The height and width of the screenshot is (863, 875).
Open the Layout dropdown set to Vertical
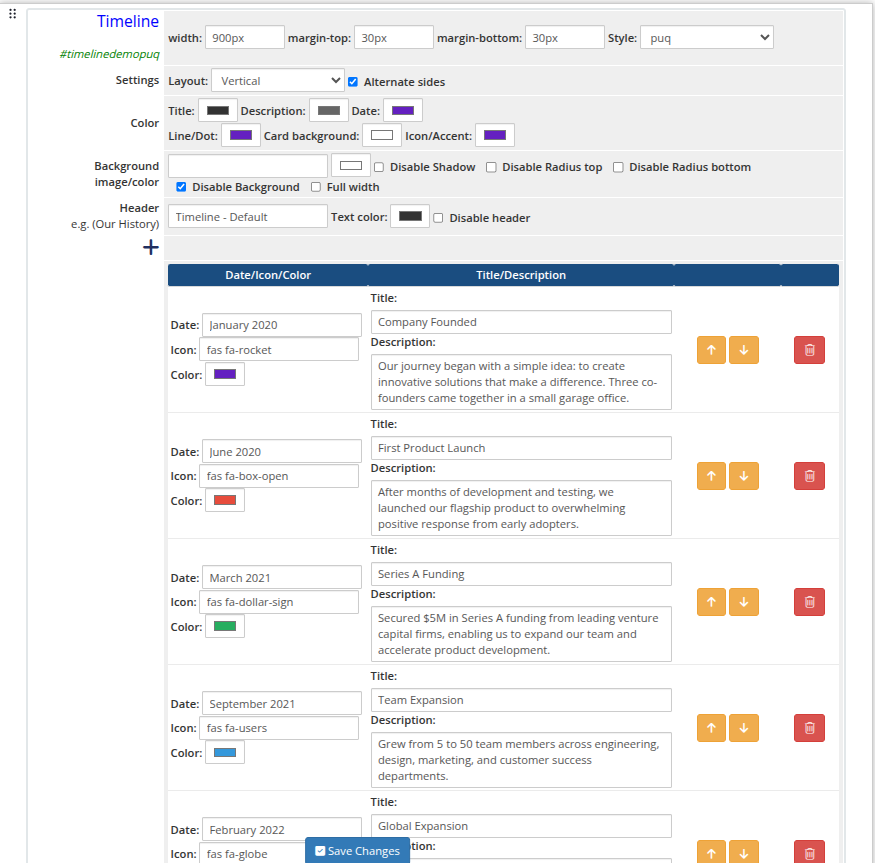click(277, 79)
